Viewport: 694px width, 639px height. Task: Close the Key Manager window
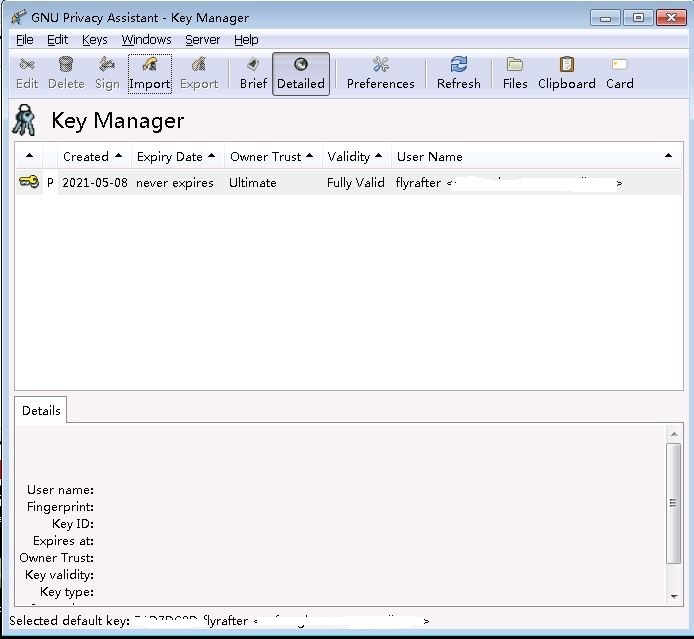coord(671,18)
